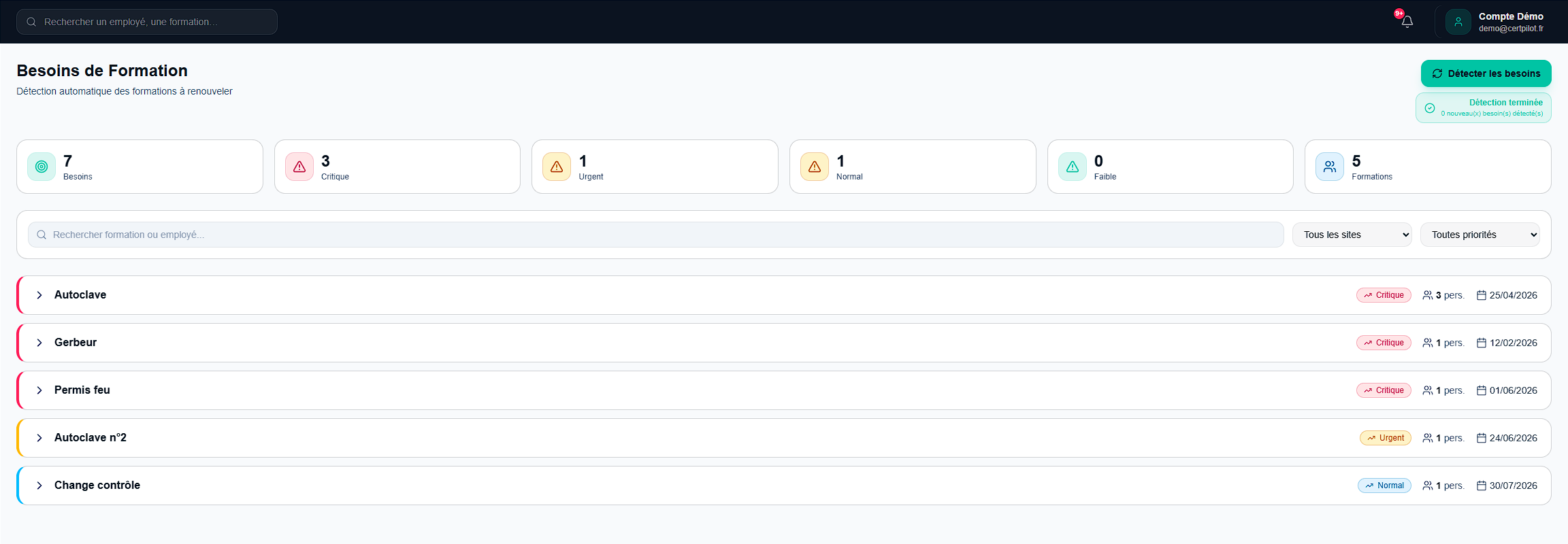The width and height of the screenshot is (1568, 544).
Task: Click the red warning icon on Critique card
Action: click(299, 167)
